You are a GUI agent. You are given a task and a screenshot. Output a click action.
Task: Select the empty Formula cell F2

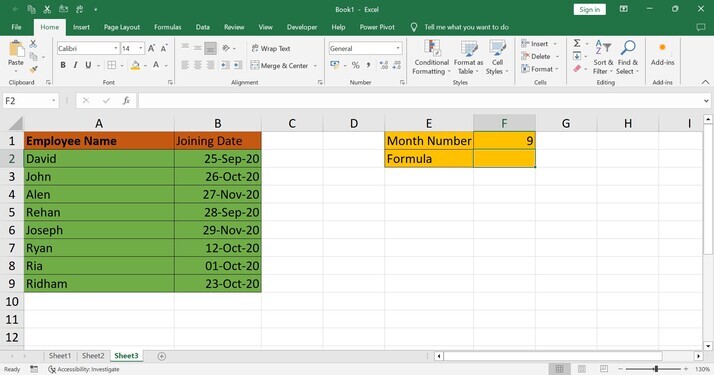point(504,159)
